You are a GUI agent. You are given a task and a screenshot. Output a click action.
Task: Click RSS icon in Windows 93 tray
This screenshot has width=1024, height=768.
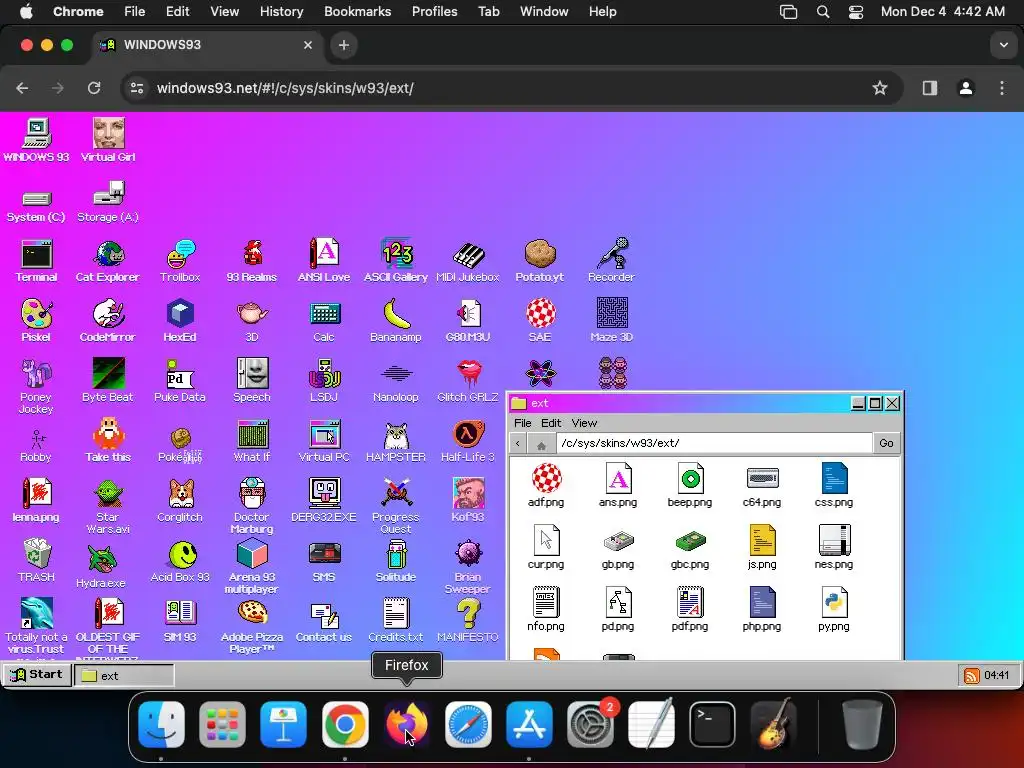click(972, 675)
